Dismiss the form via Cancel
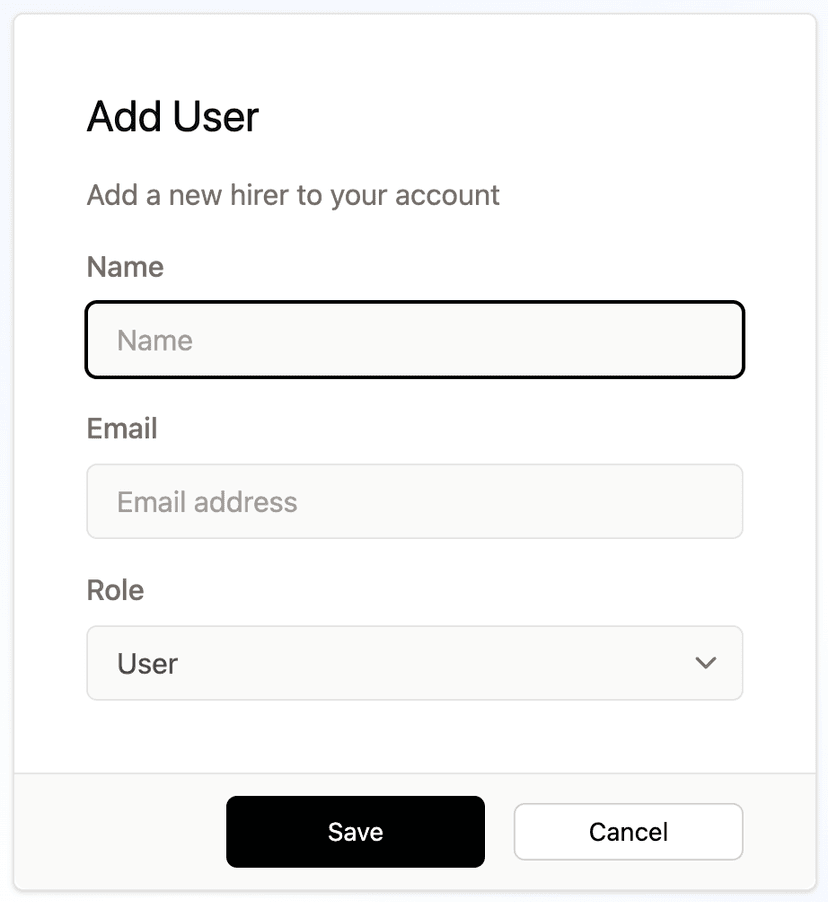 coord(627,831)
